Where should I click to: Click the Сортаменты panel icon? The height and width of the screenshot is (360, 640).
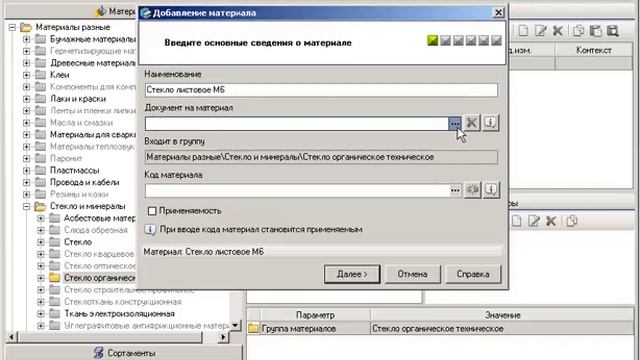tap(98, 353)
